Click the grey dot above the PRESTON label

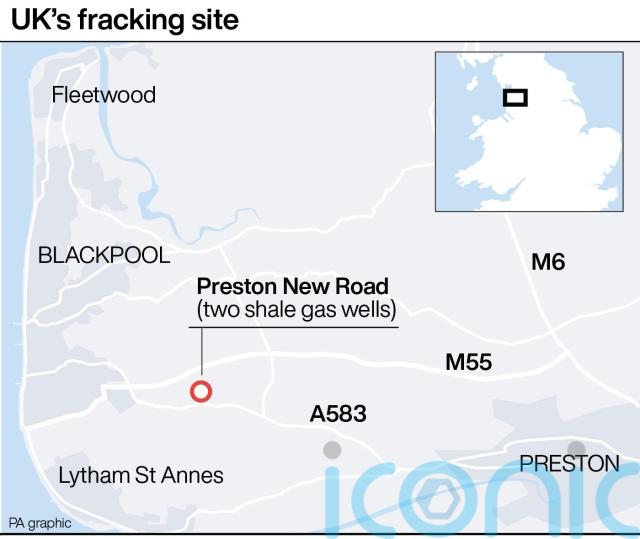point(576,450)
